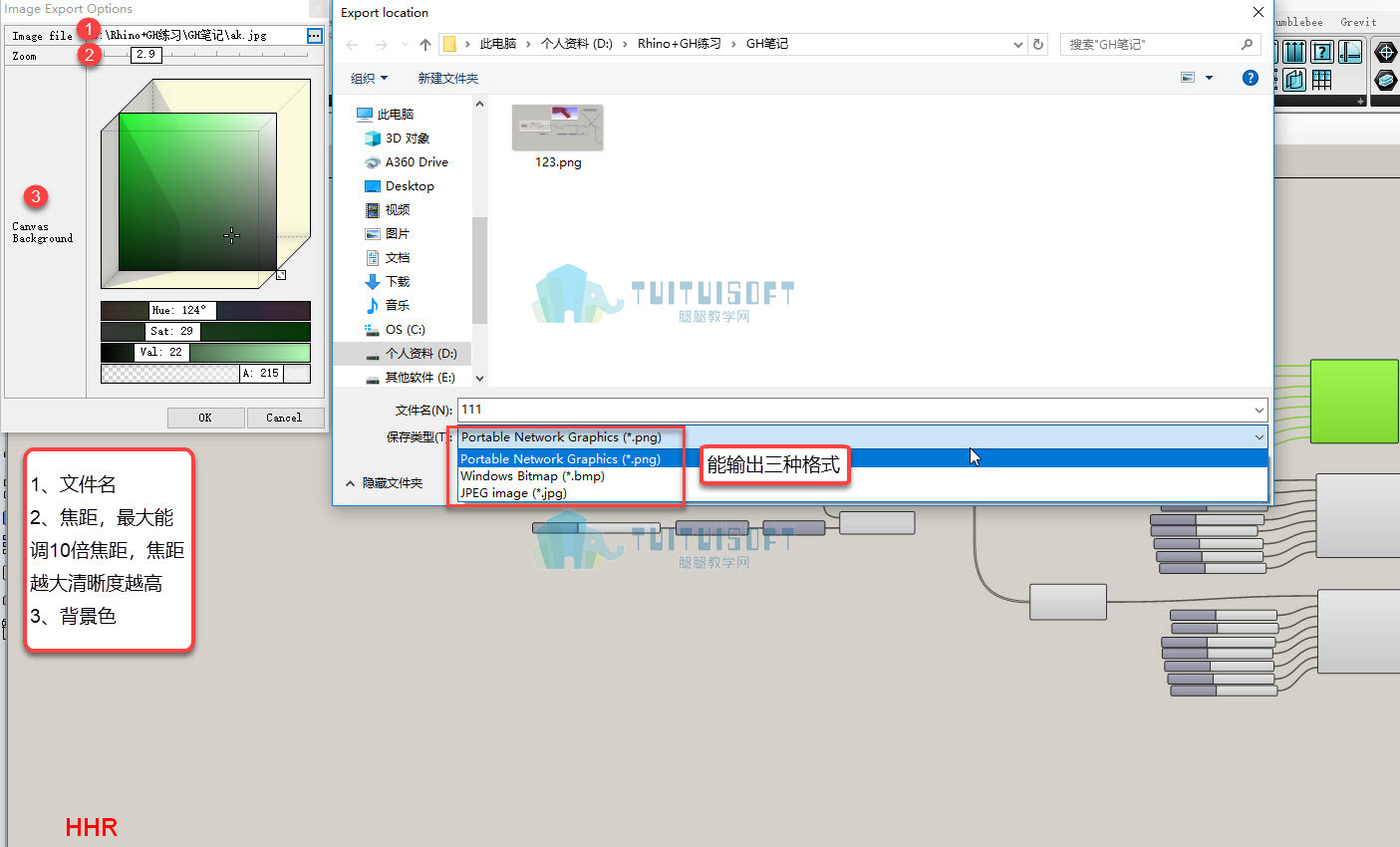Collapse the 保存类型 dropdown list

[1260, 437]
